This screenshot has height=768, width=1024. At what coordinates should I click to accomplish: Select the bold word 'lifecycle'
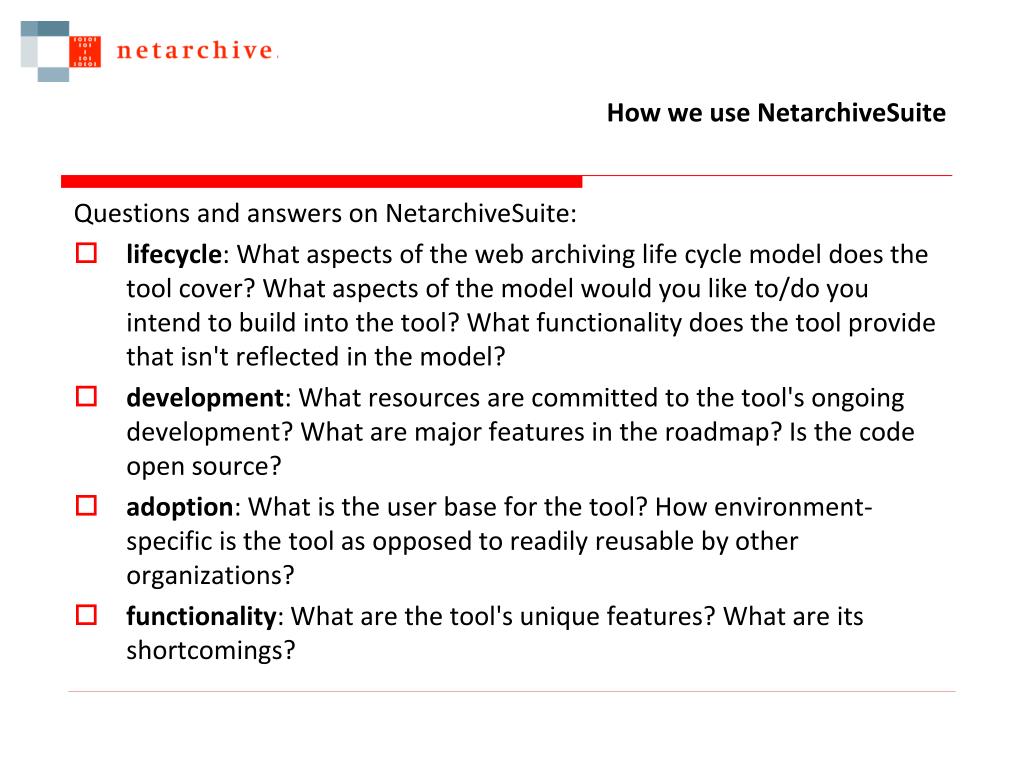(x=174, y=254)
